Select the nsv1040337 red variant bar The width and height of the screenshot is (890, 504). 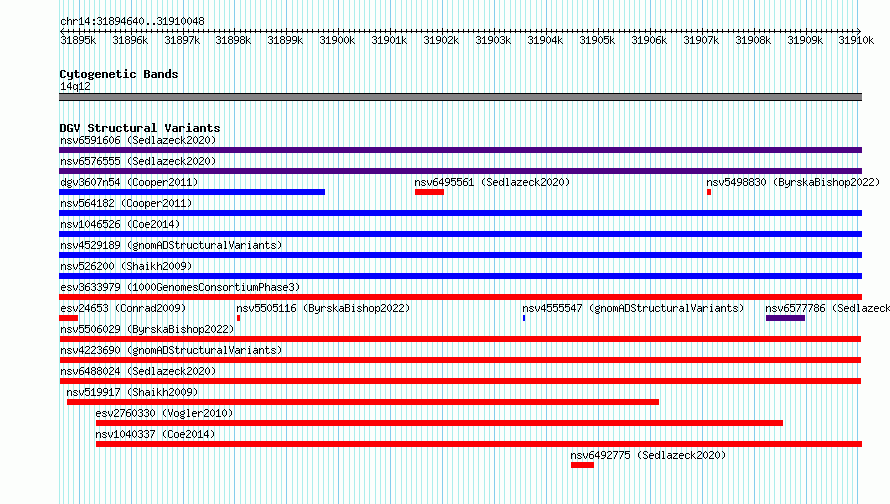[479, 444]
